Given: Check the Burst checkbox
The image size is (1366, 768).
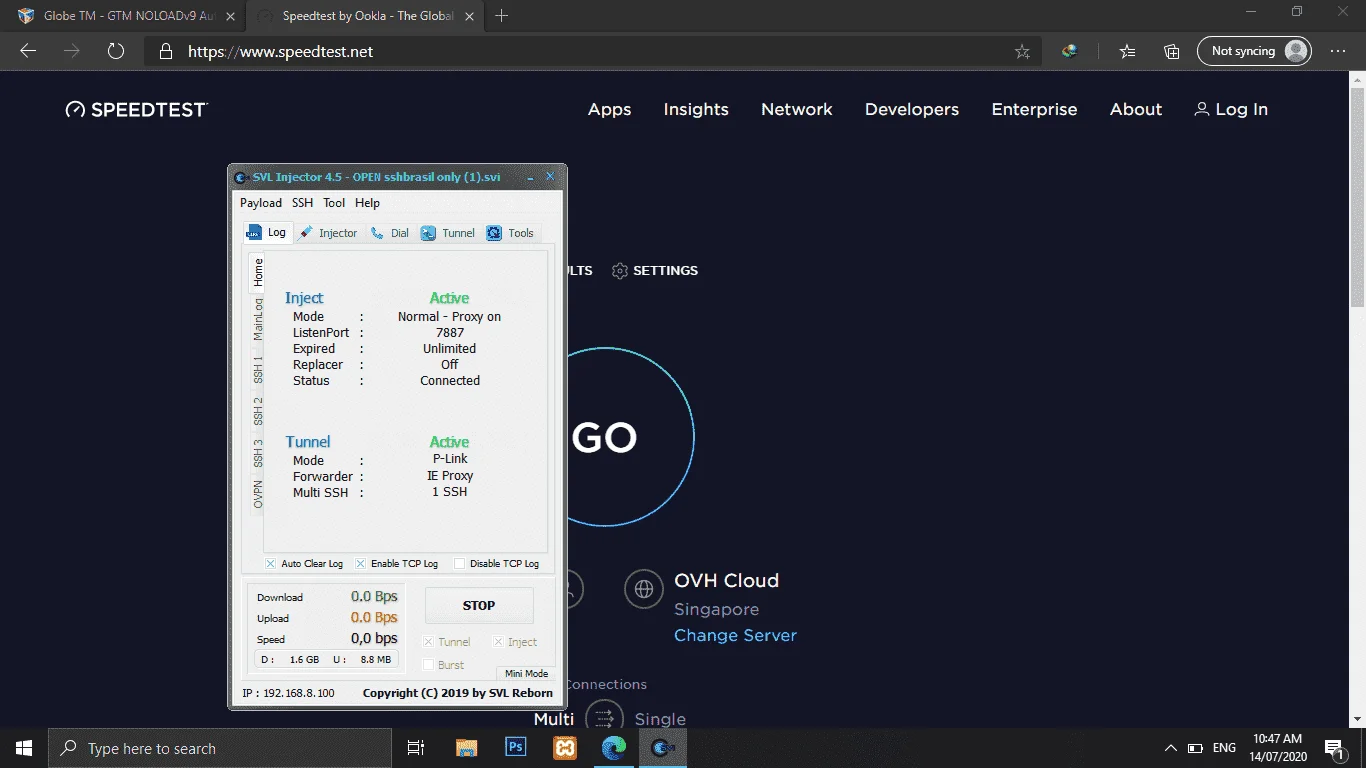Looking at the screenshot, I should point(428,665).
